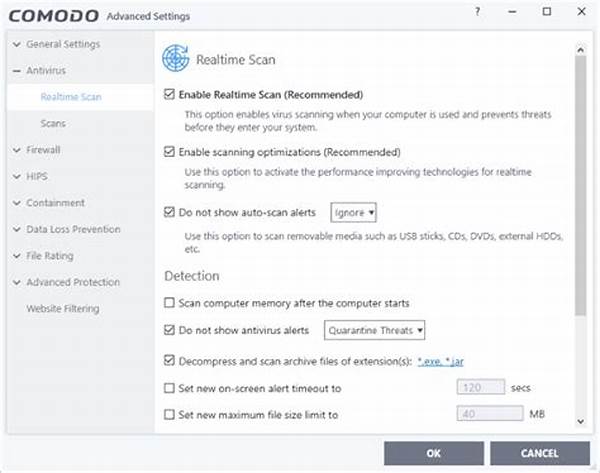Minimize the Advanced Settings window
Viewport: 600px width, 473px height.
click(x=512, y=12)
